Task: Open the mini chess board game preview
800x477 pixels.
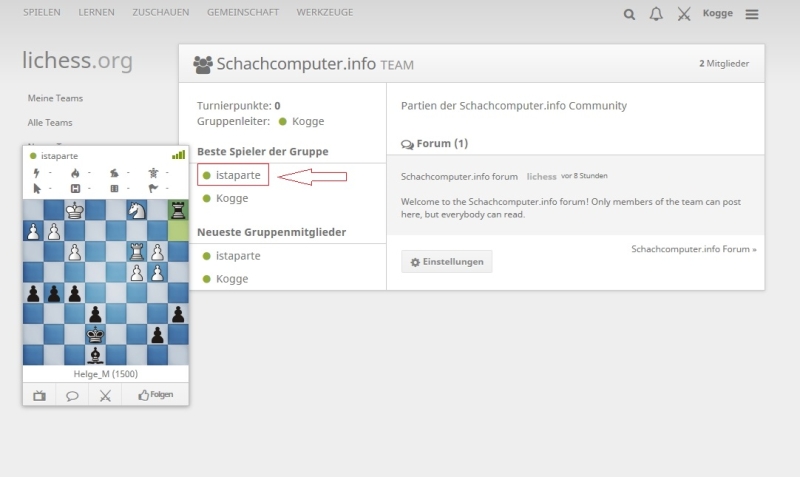Action: pos(106,282)
